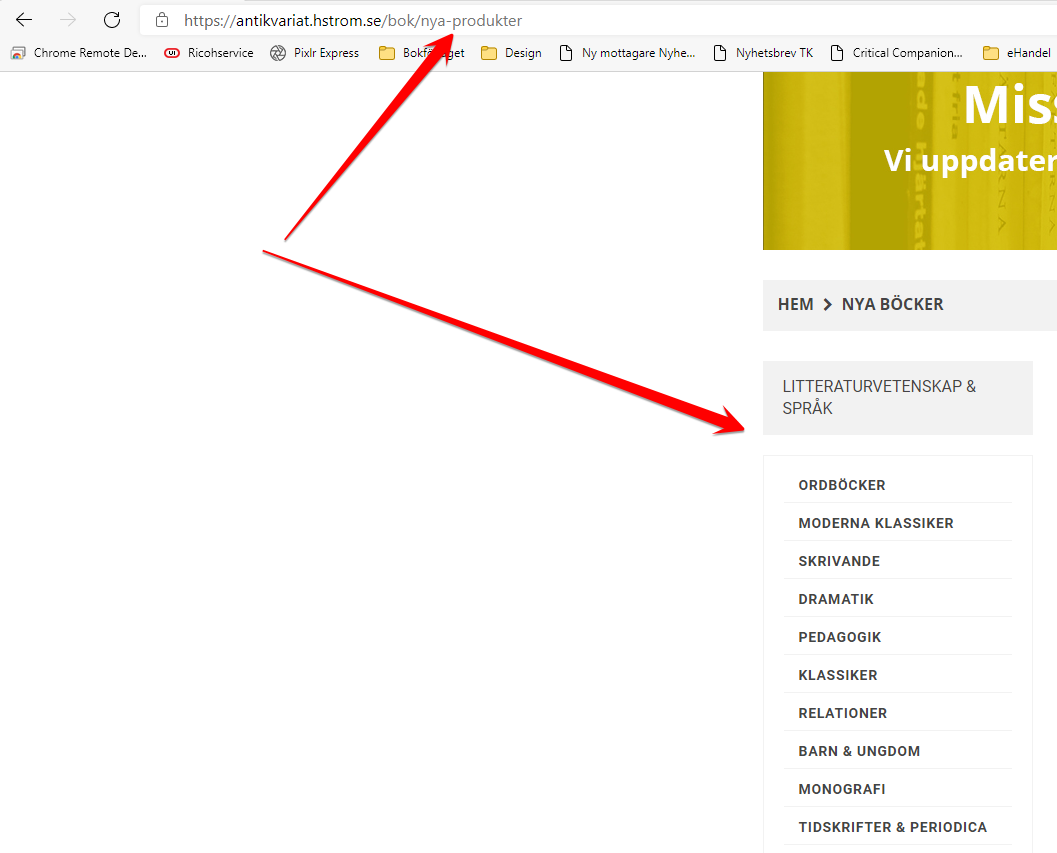Open Critical Companion bookmark
The height and width of the screenshot is (853, 1057).
(897, 53)
